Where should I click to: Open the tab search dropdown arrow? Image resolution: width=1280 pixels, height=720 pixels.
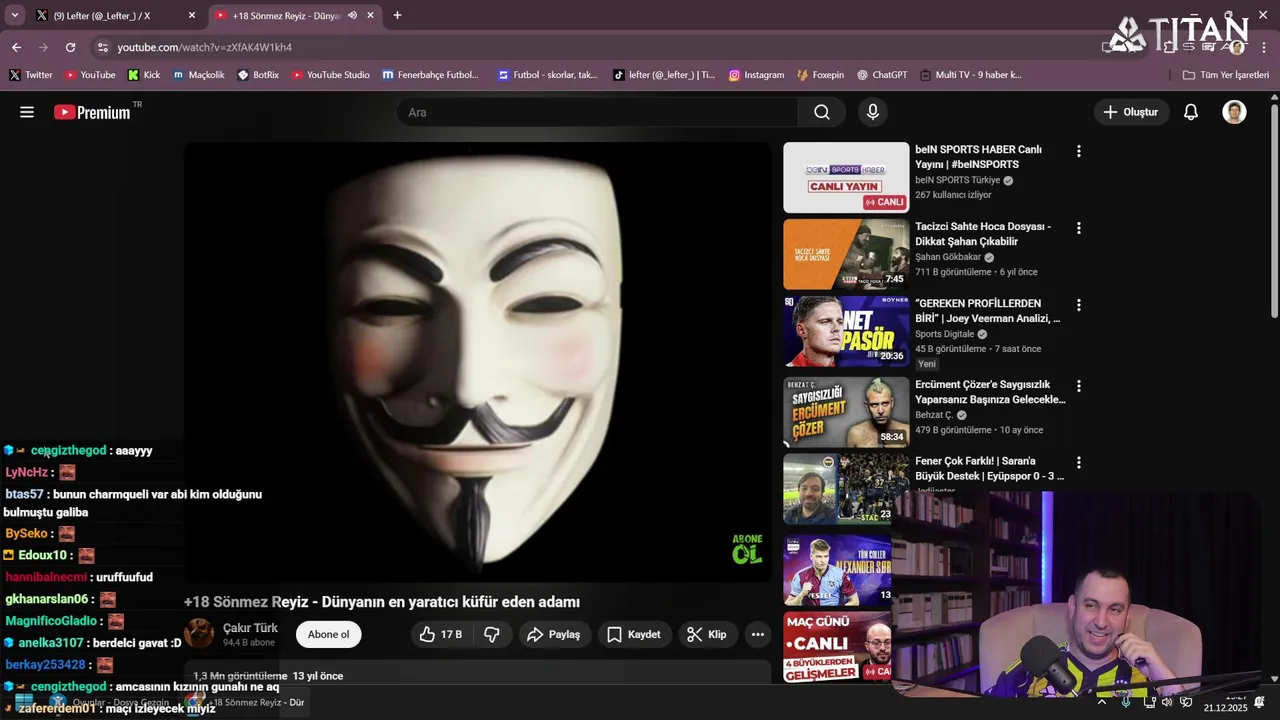tap(14, 16)
